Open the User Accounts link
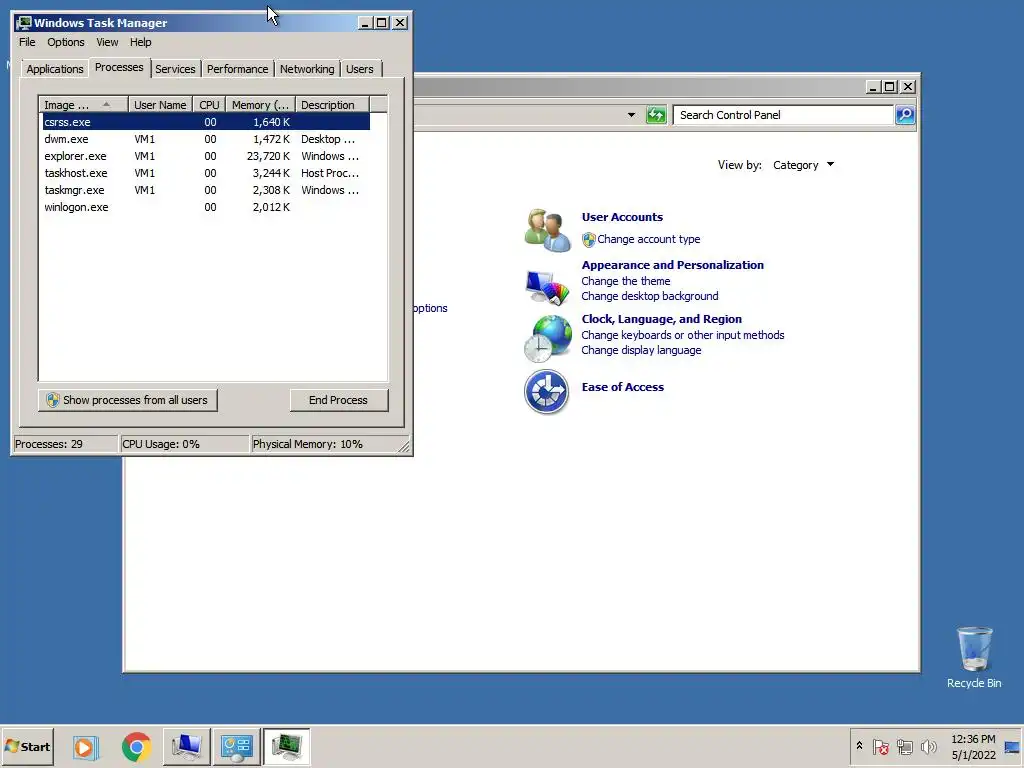 [x=622, y=217]
